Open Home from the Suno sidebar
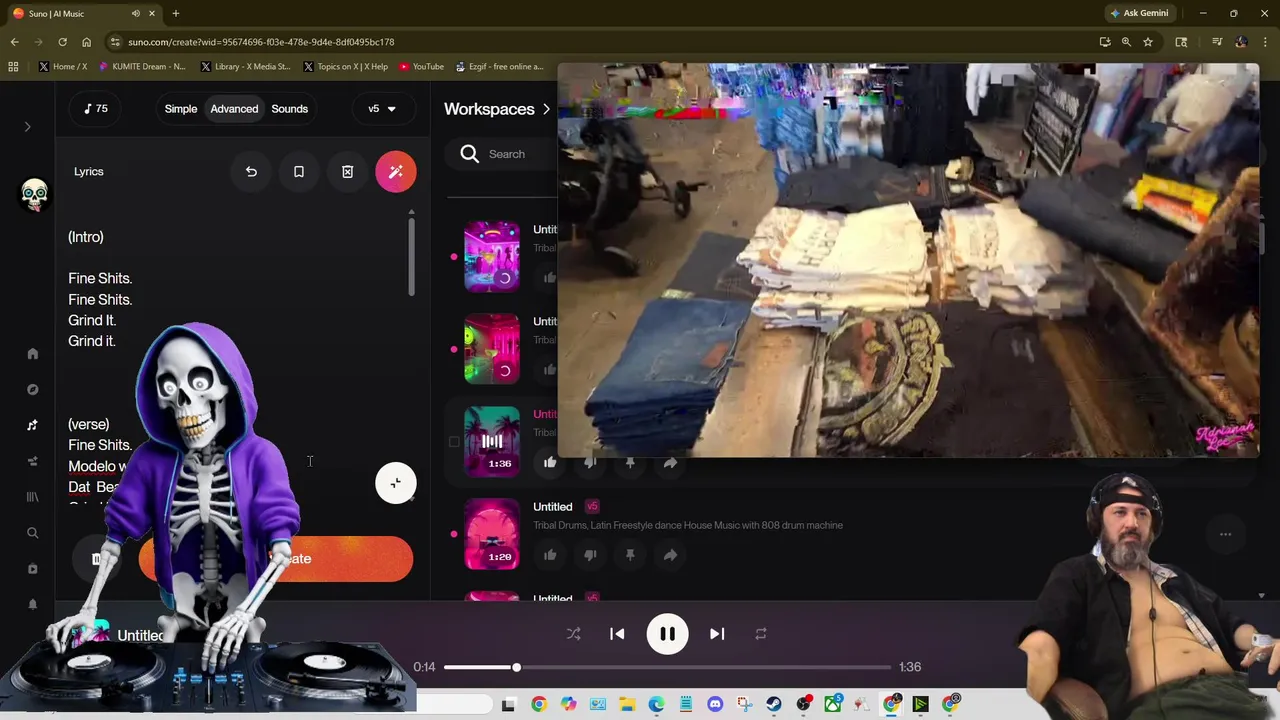The height and width of the screenshot is (720, 1280). click(x=32, y=354)
